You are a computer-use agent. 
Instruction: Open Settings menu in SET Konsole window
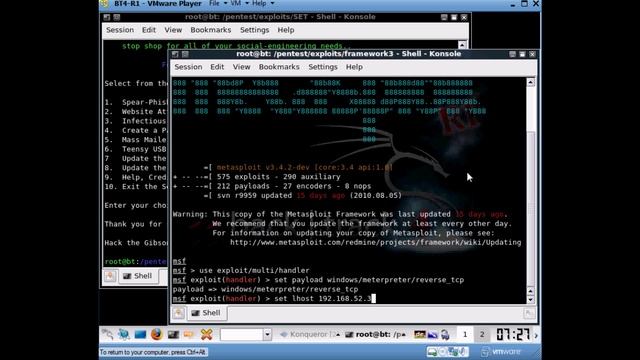coord(254,30)
